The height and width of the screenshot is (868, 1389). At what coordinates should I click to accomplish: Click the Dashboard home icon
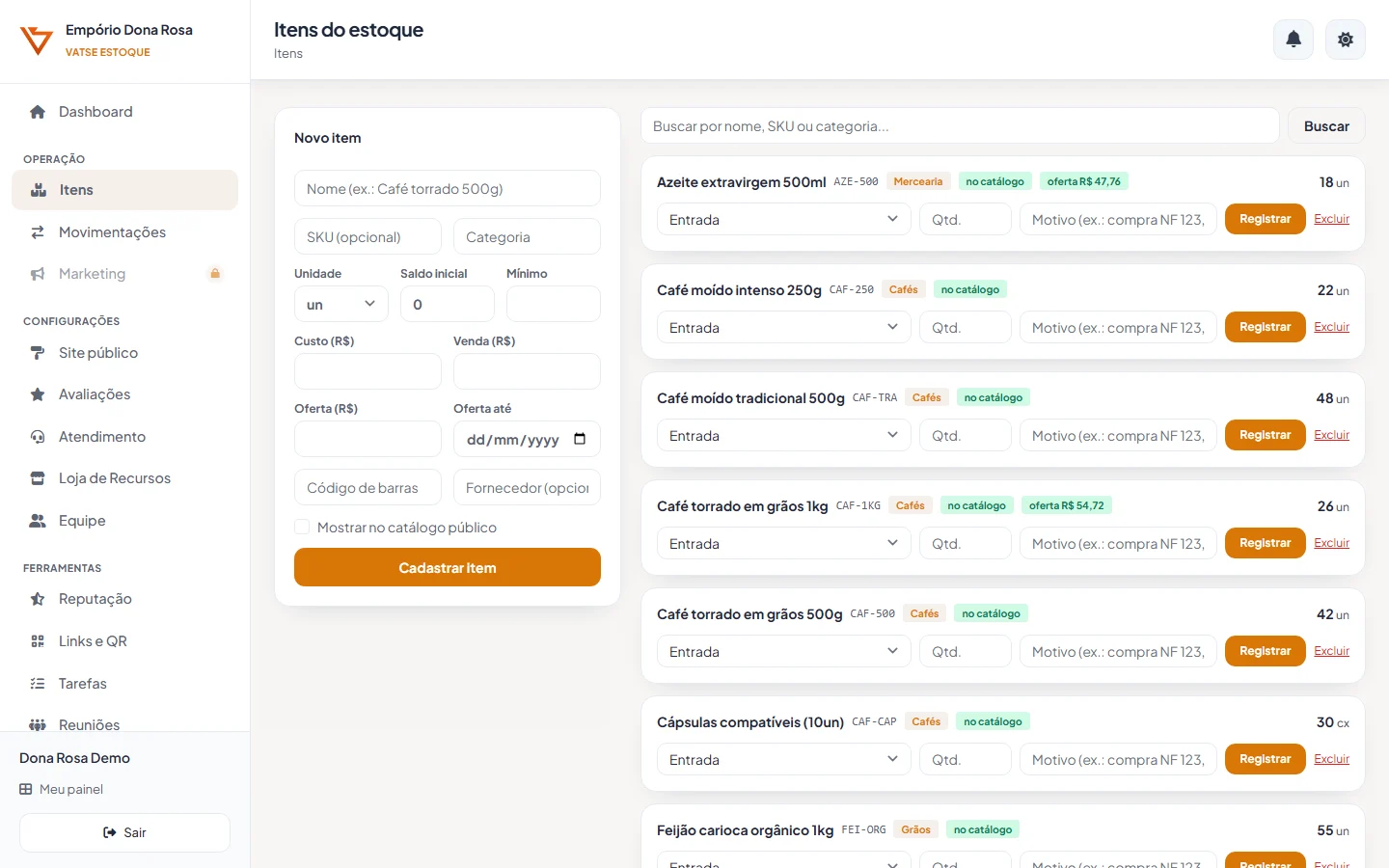pos(38,112)
